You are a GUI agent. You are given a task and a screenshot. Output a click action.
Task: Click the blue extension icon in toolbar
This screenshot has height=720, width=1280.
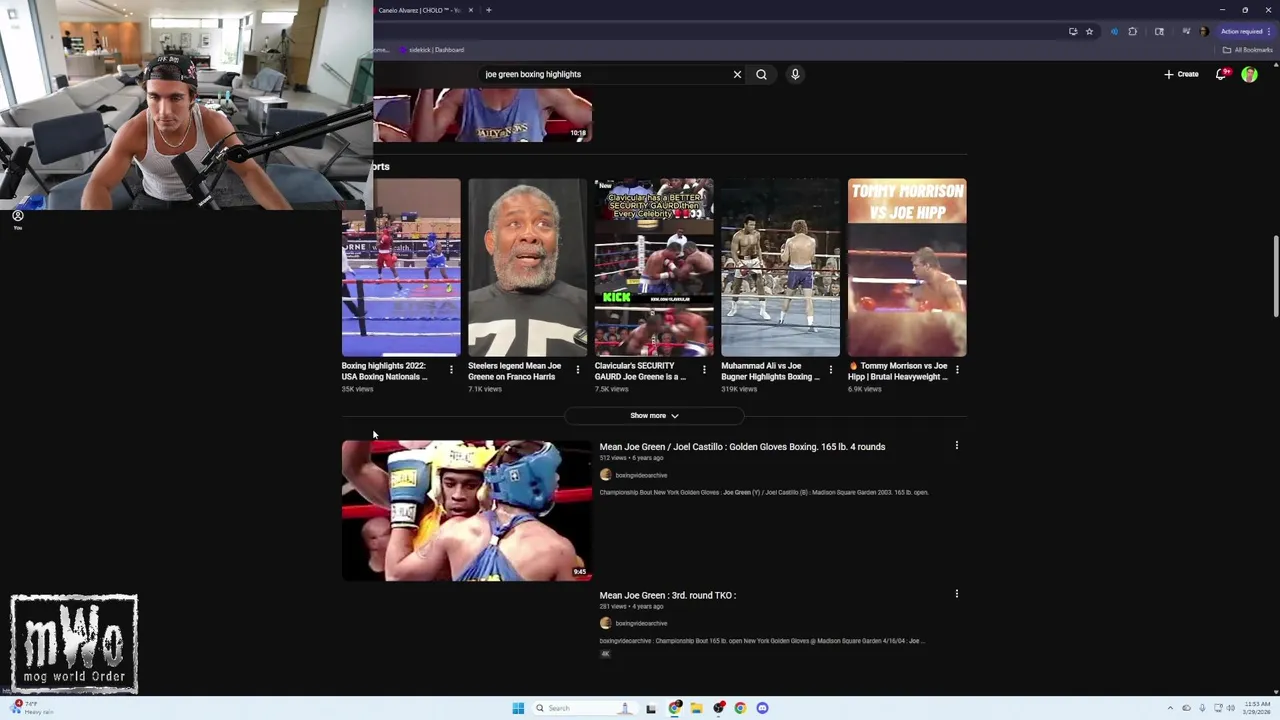(1114, 31)
